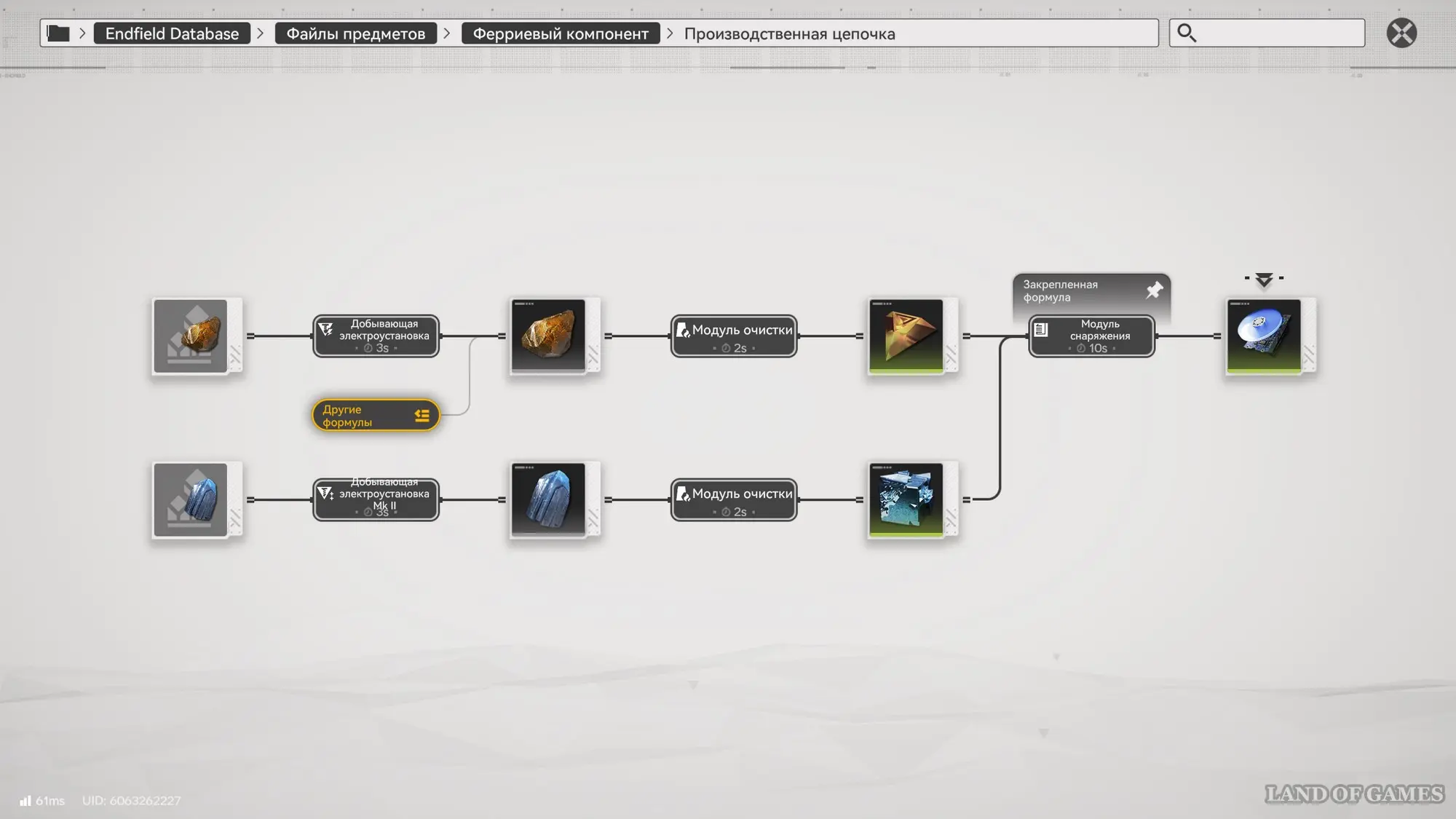Click top Модуль очистки 2s node
The height and width of the screenshot is (819, 1456).
733,336
